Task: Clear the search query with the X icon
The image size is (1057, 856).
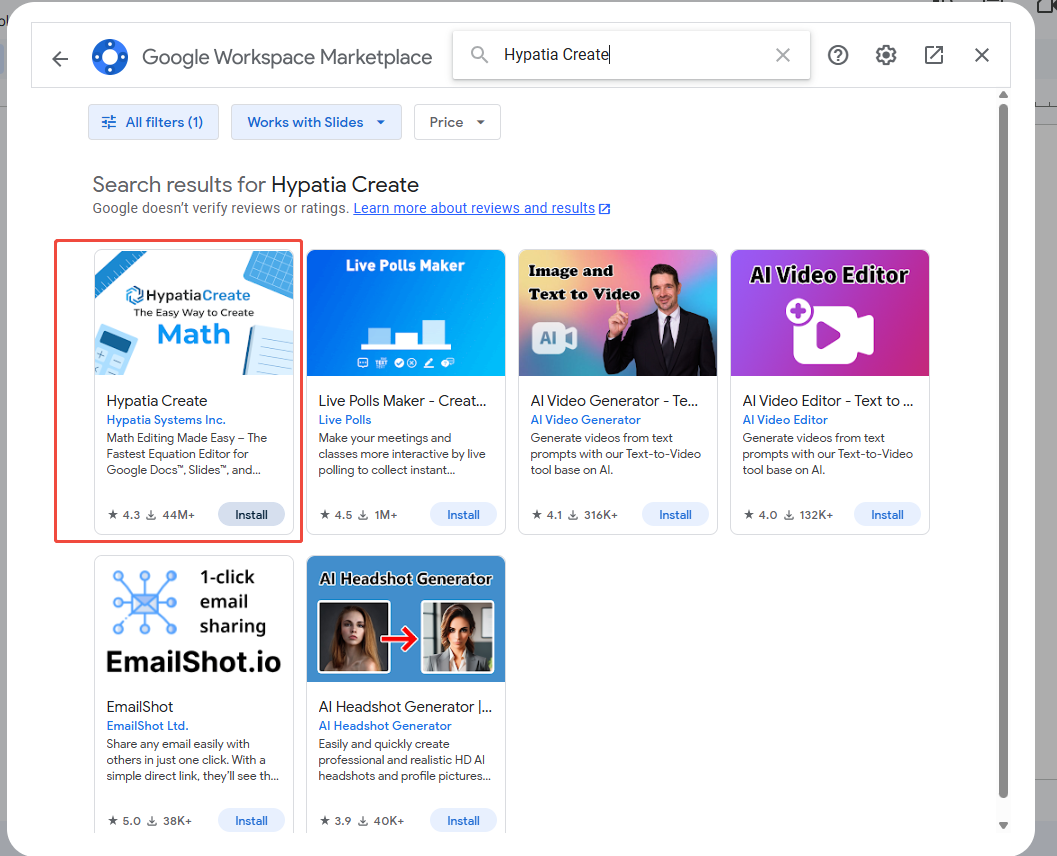Action: [783, 55]
